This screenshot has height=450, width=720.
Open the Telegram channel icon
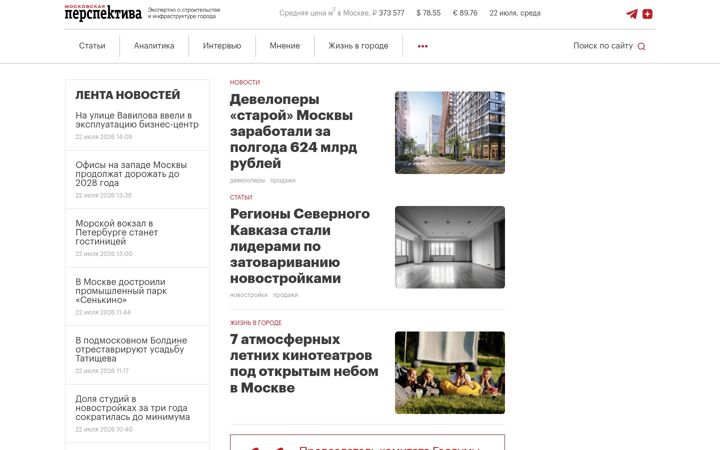(x=632, y=14)
